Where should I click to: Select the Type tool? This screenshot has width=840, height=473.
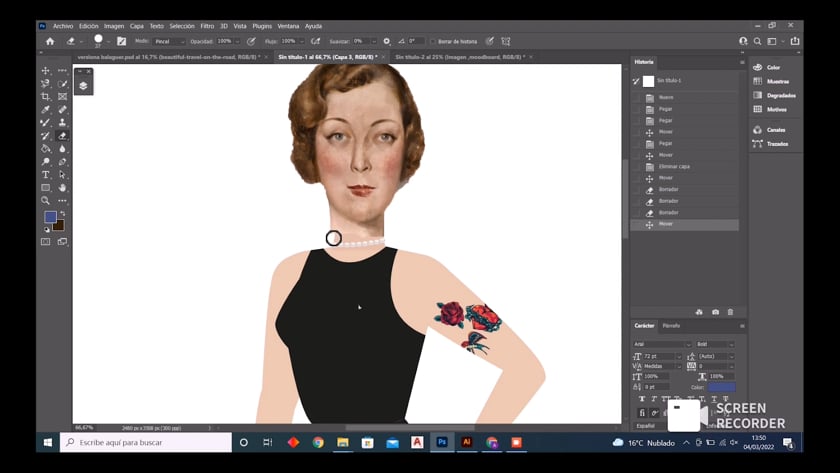[46, 175]
